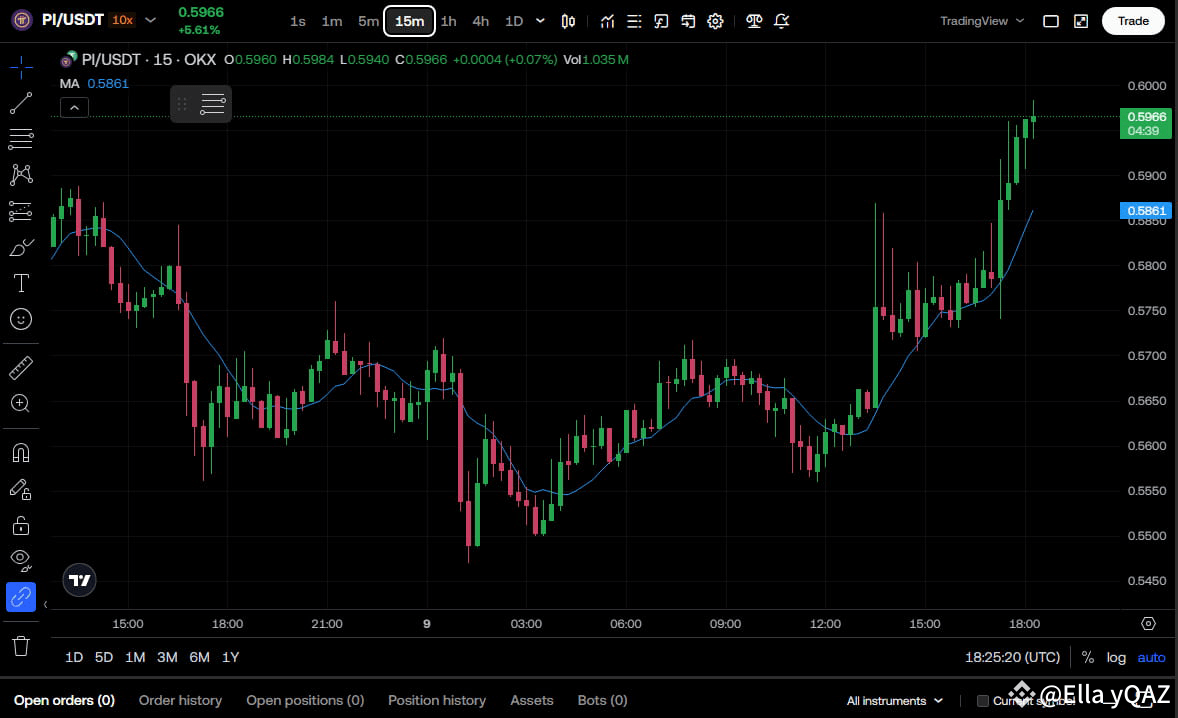Image resolution: width=1178 pixels, height=718 pixels.
Task: Open the emoji icons tool
Action: click(21, 319)
